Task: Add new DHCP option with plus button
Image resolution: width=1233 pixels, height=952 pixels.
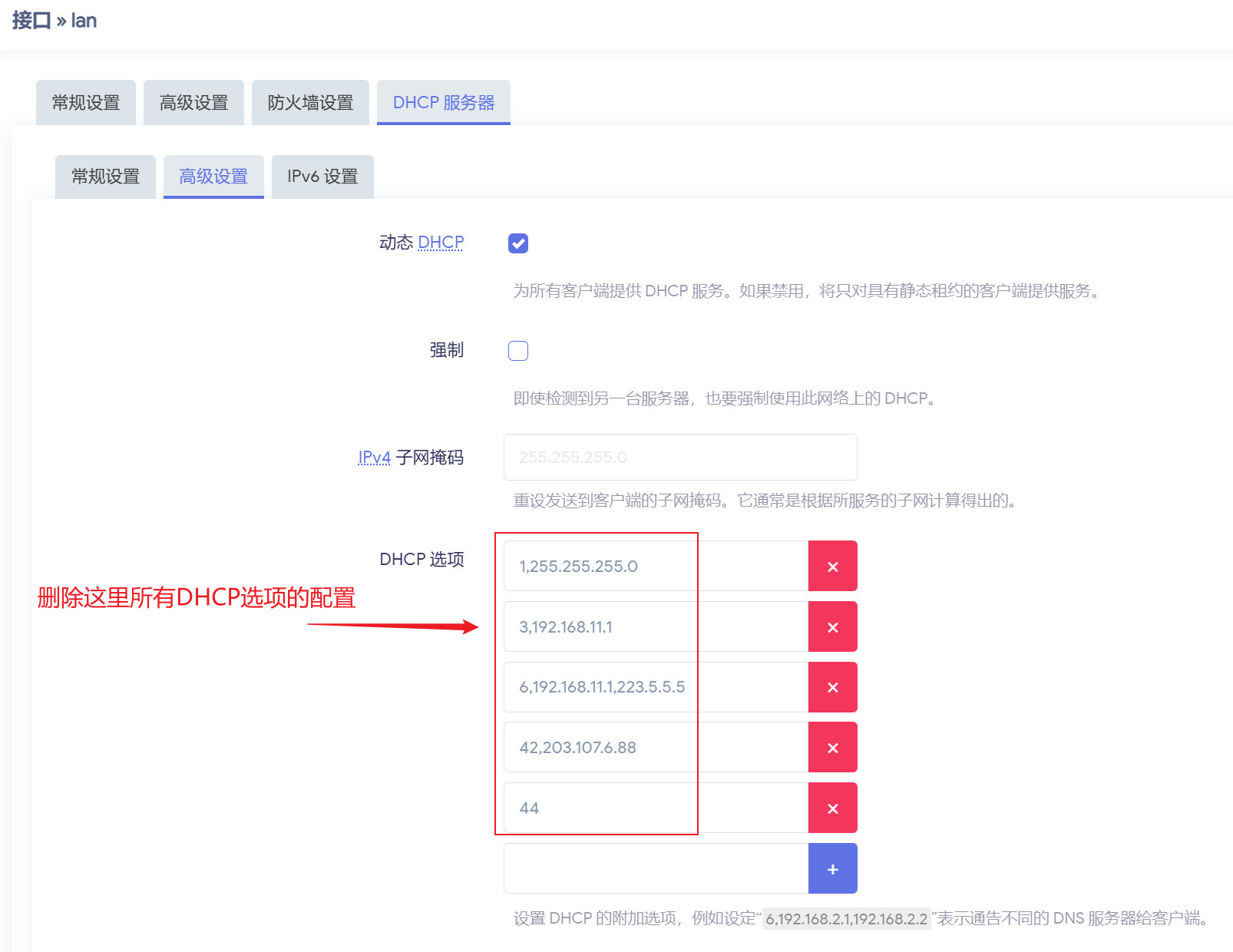Action: 832,868
